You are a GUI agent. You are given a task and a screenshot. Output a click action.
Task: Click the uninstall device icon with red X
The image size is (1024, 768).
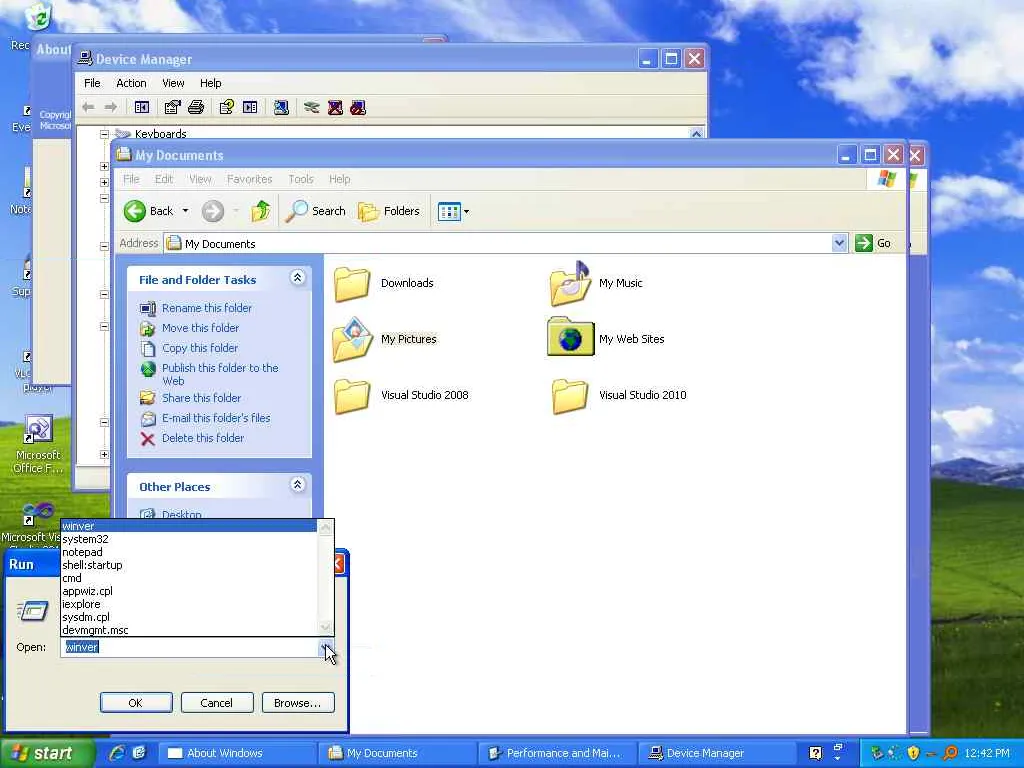[335, 107]
